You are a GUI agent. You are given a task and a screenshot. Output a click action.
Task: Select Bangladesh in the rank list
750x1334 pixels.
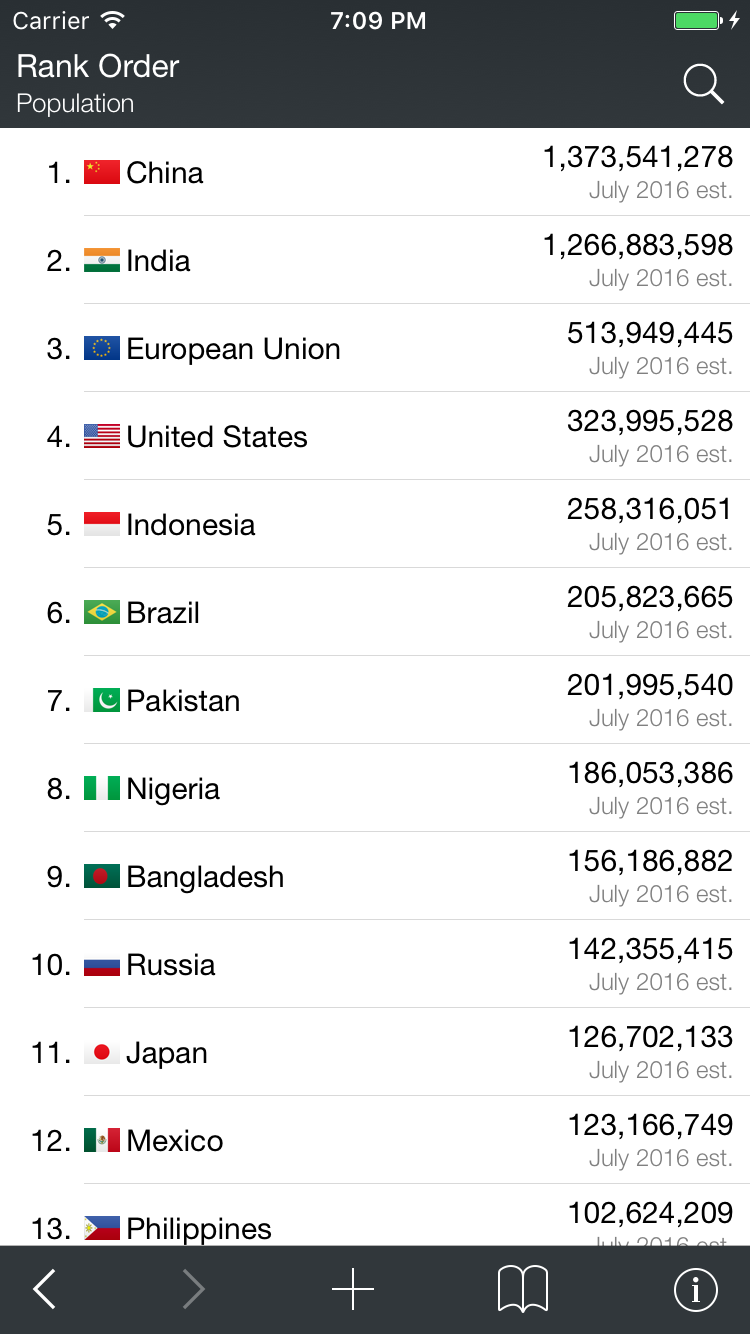click(x=375, y=877)
